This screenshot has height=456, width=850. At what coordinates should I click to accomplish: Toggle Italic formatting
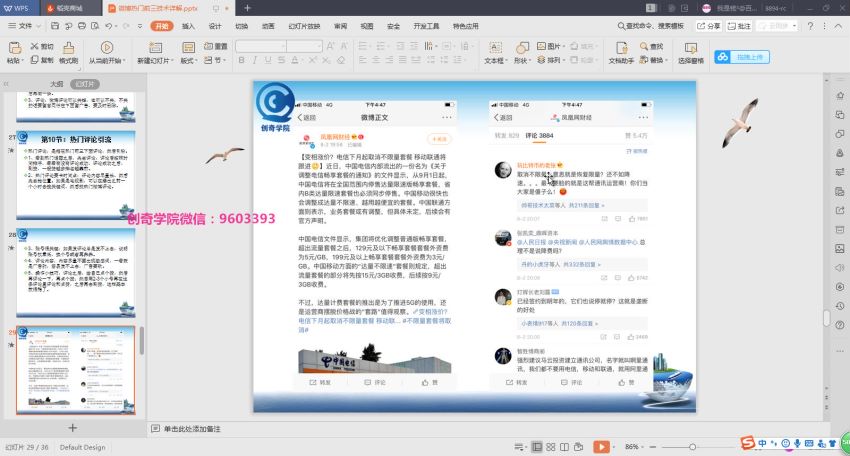point(255,60)
